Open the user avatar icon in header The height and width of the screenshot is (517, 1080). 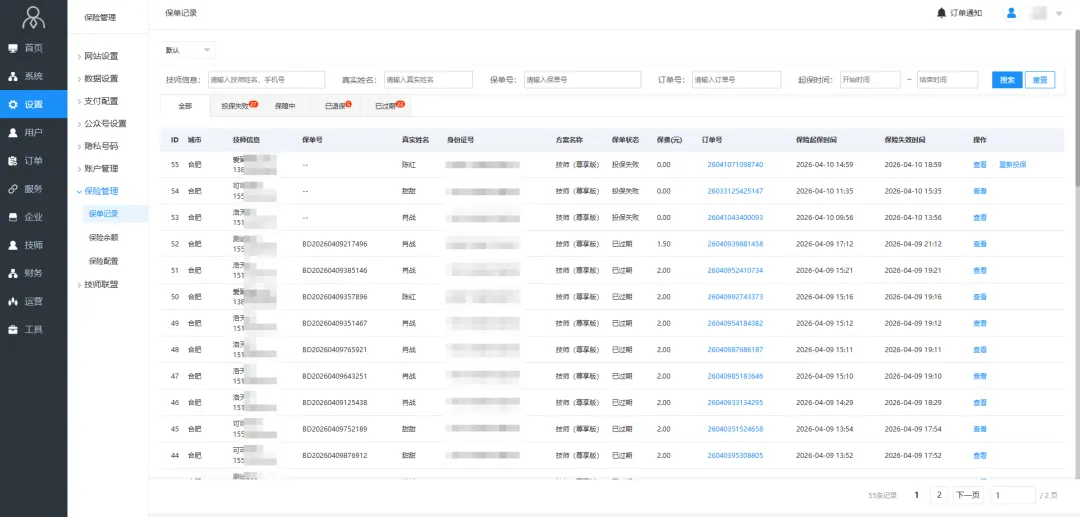[x=1011, y=13]
